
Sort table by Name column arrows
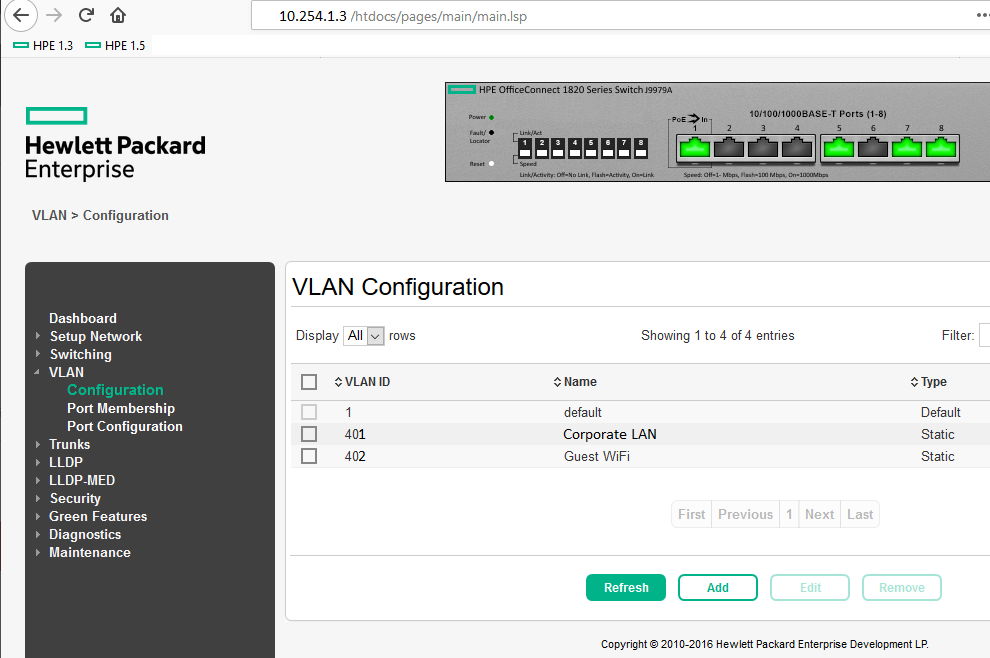click(557, 382)
